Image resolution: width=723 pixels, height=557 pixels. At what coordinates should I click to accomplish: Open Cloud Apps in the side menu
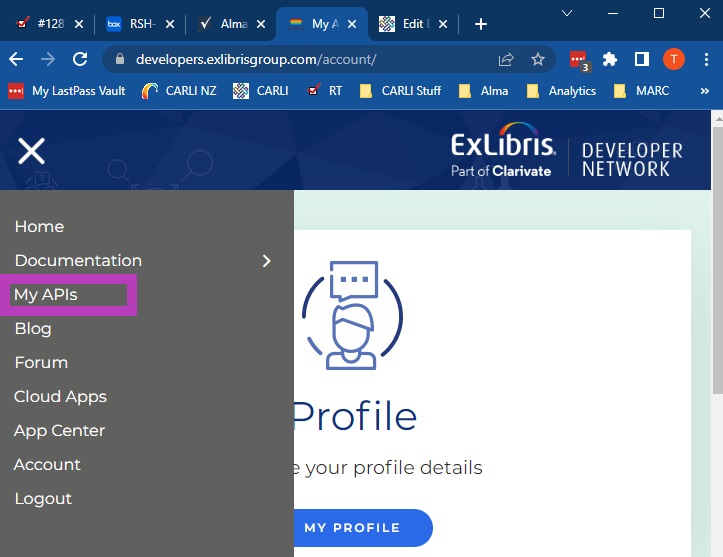coord(60,397)
